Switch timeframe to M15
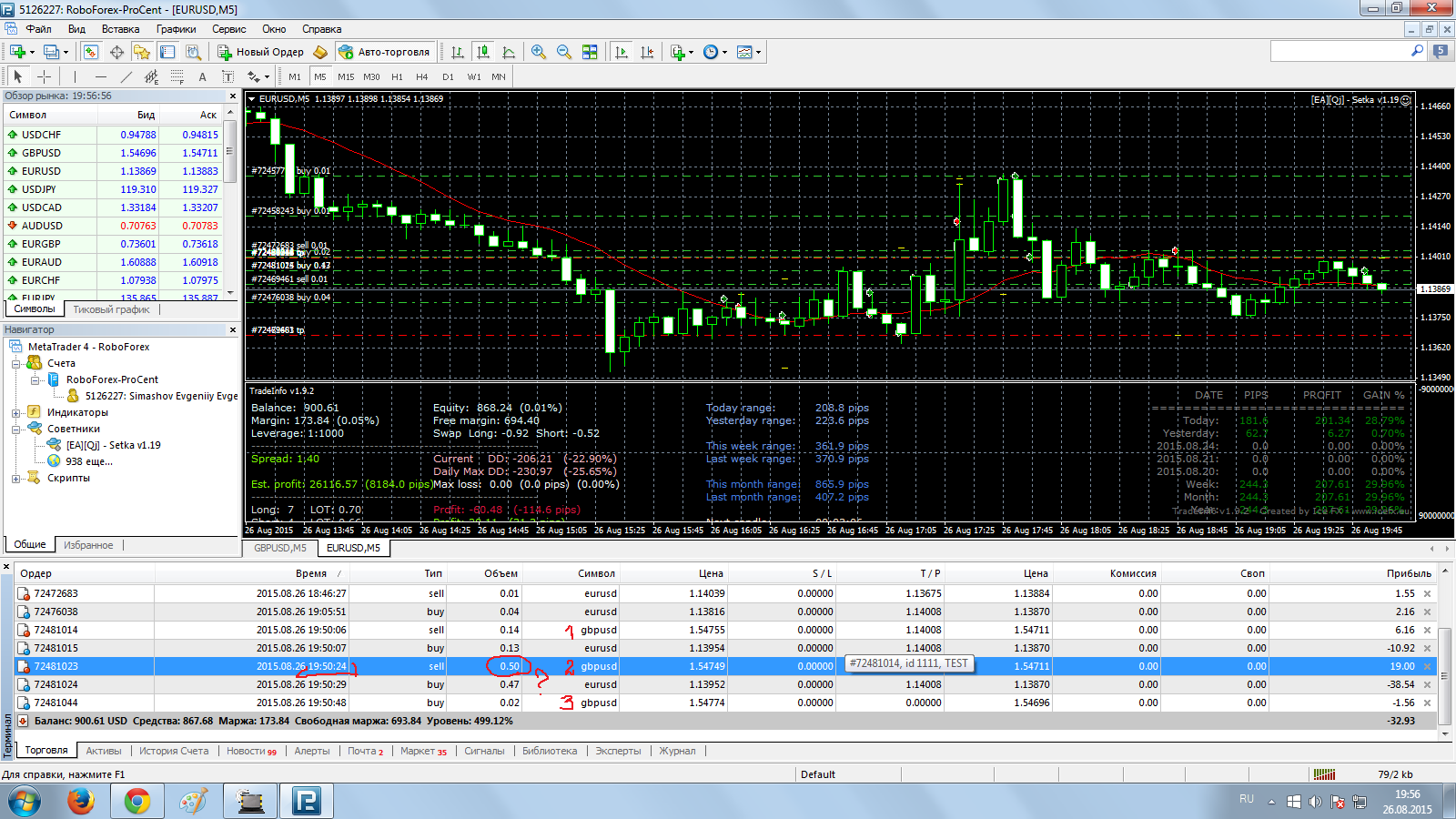This screenshot has height=819, width=1456. coord(346,76)
